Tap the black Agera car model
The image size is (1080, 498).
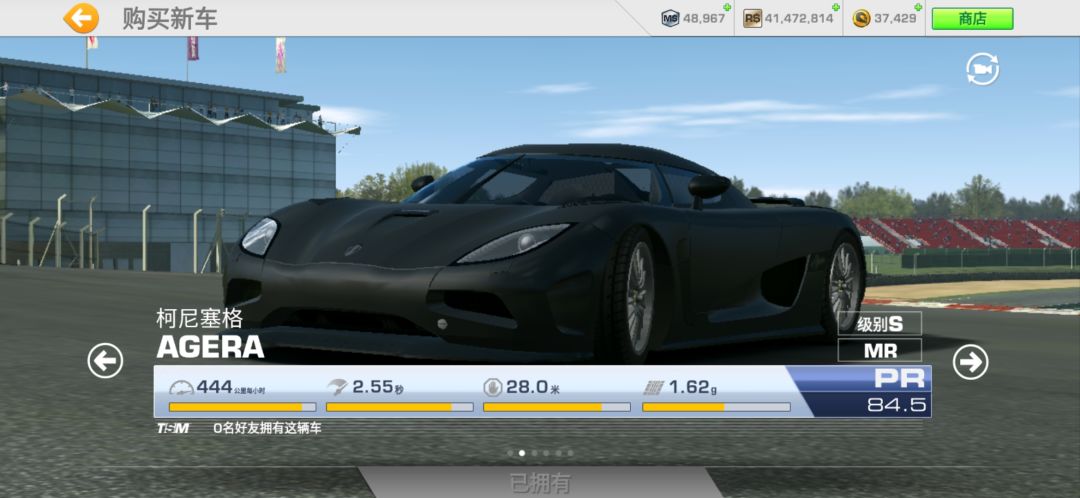(x=544, y=251)
